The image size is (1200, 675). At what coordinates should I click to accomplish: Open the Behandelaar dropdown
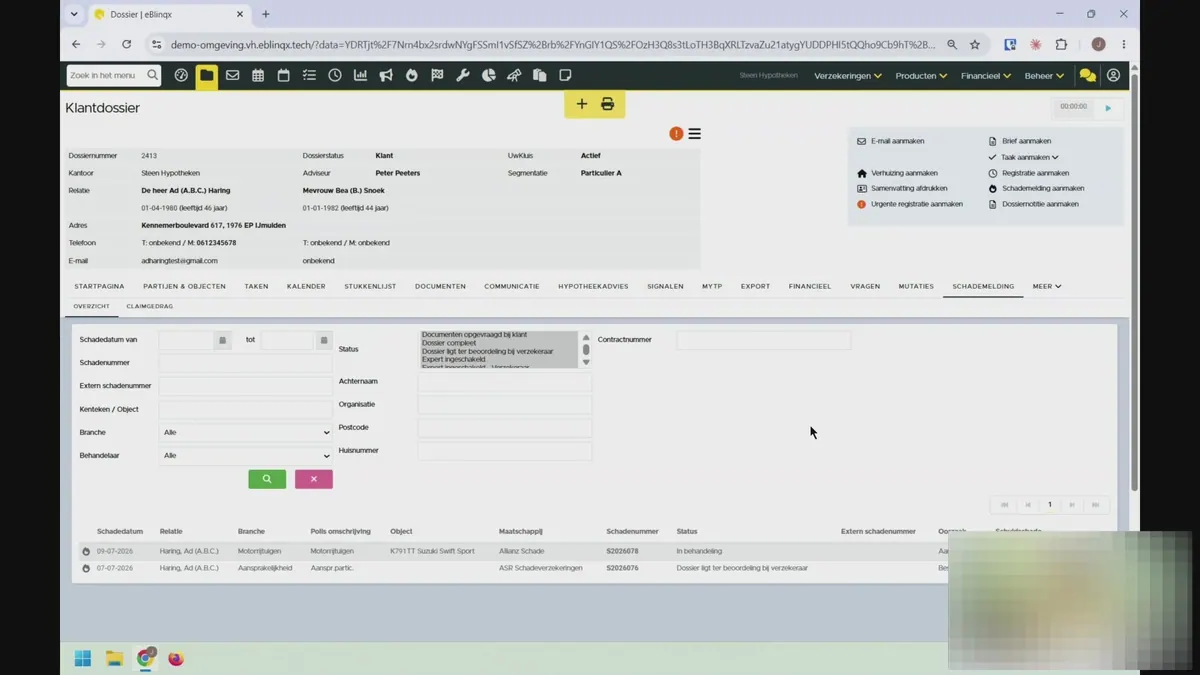click(246, 456)
